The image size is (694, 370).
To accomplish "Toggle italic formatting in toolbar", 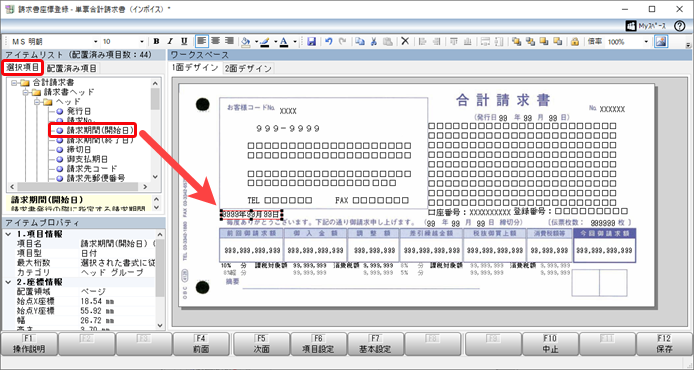I will click(x=170, y=41).
